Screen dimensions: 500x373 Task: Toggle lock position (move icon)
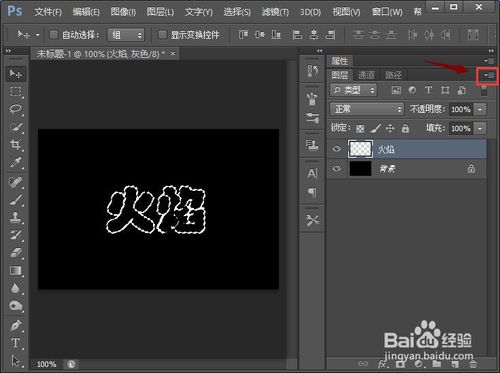[390, 128]
